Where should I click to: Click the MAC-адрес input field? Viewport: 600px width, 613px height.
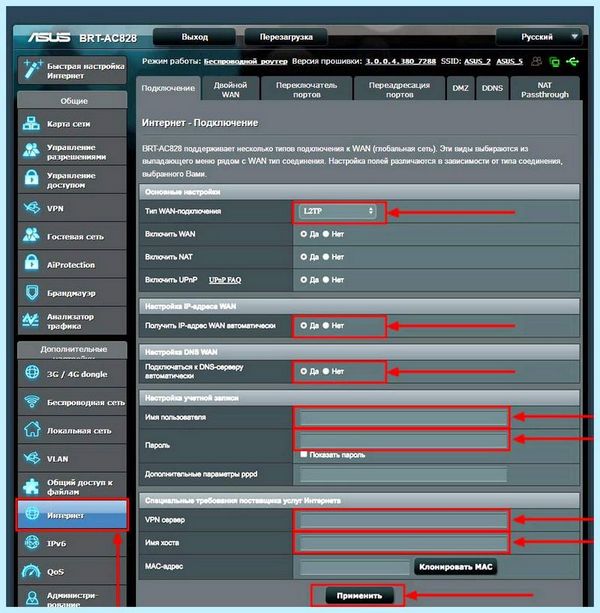355,567
